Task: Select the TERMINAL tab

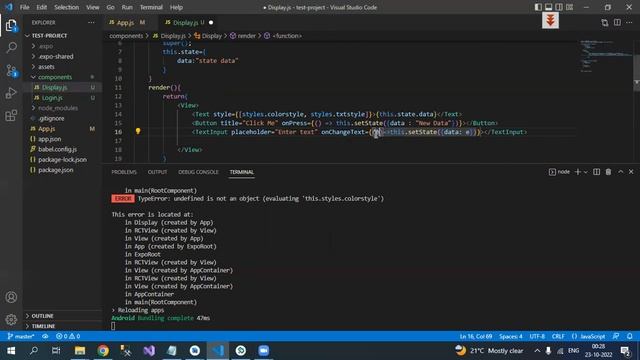Action: point(242,172)
